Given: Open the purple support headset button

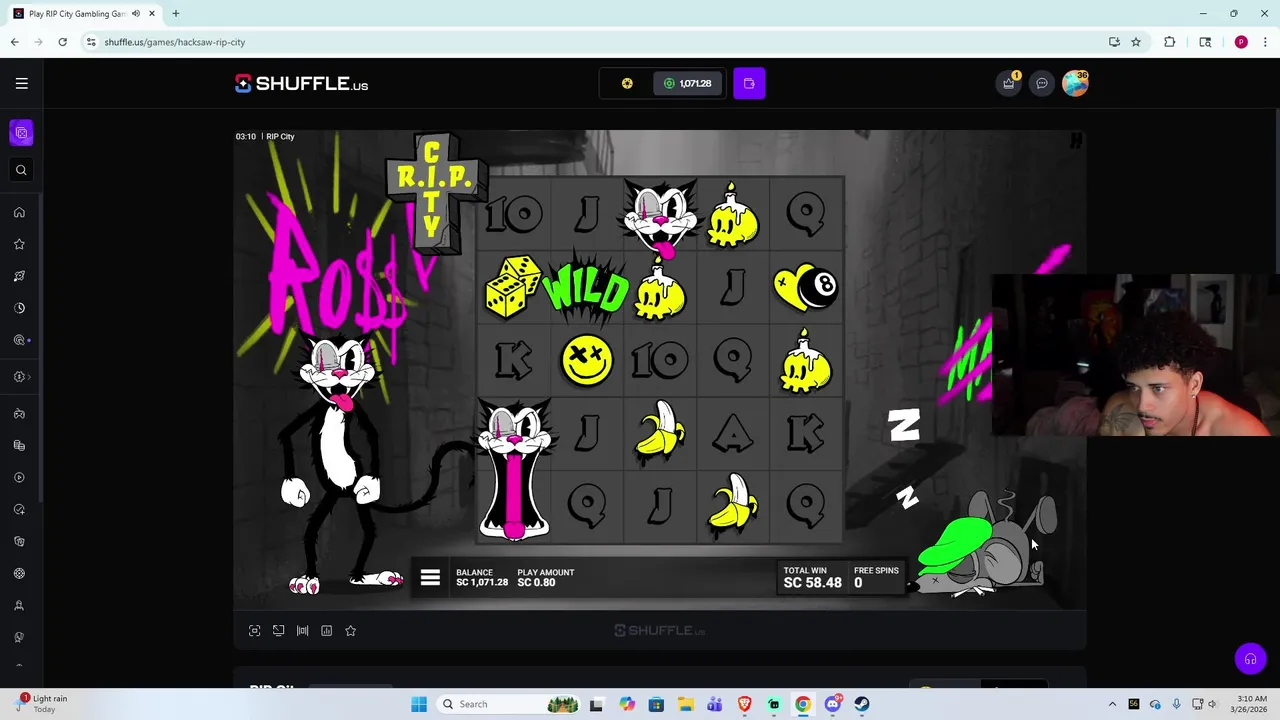Looking at the screenshot, I should 1250,659.
